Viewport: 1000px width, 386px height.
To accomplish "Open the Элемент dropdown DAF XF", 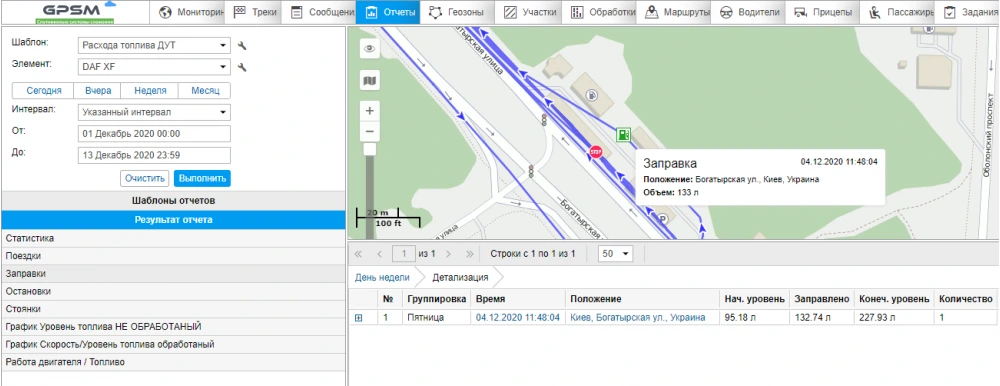I will point(154,66).
